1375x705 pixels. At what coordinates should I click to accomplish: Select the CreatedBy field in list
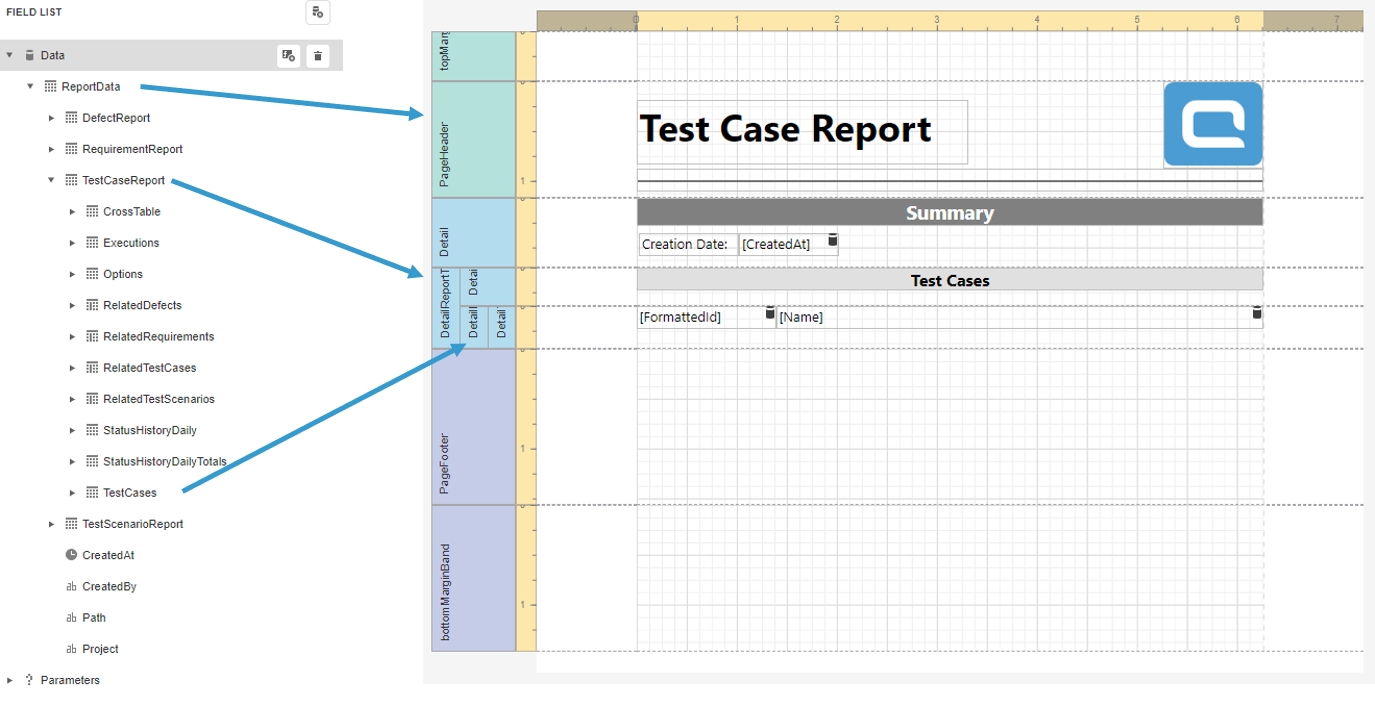coord(109,587)
